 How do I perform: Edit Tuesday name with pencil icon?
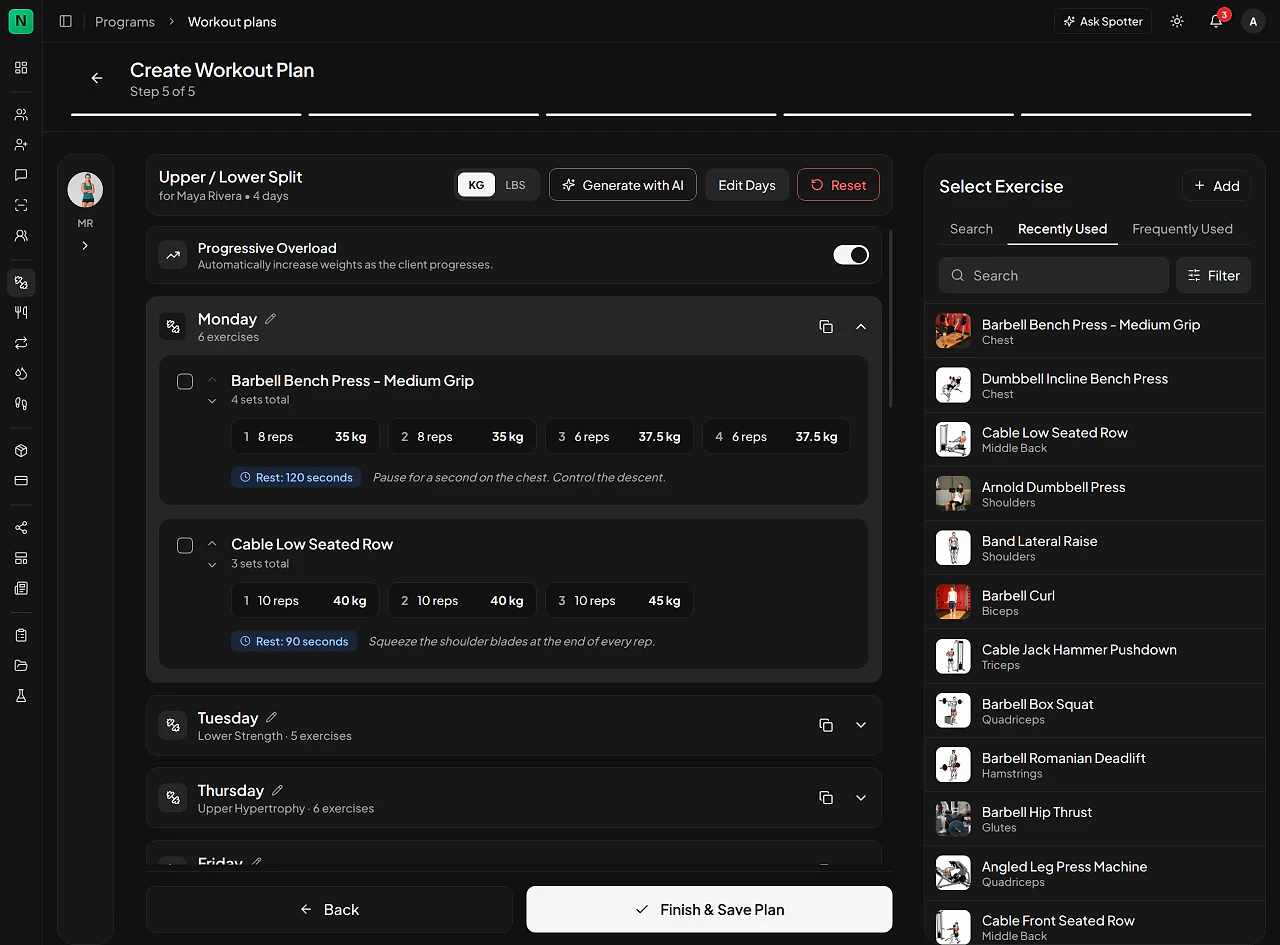pyautogui.click(x=271, y=718)
